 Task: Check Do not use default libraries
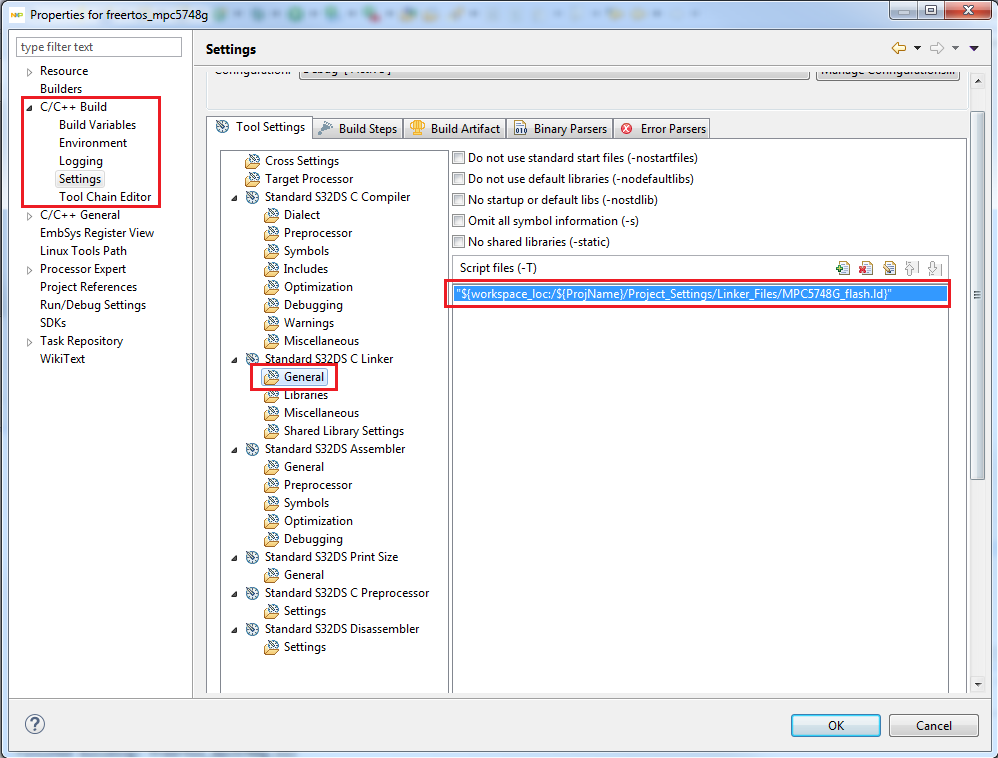coord(458,179)
